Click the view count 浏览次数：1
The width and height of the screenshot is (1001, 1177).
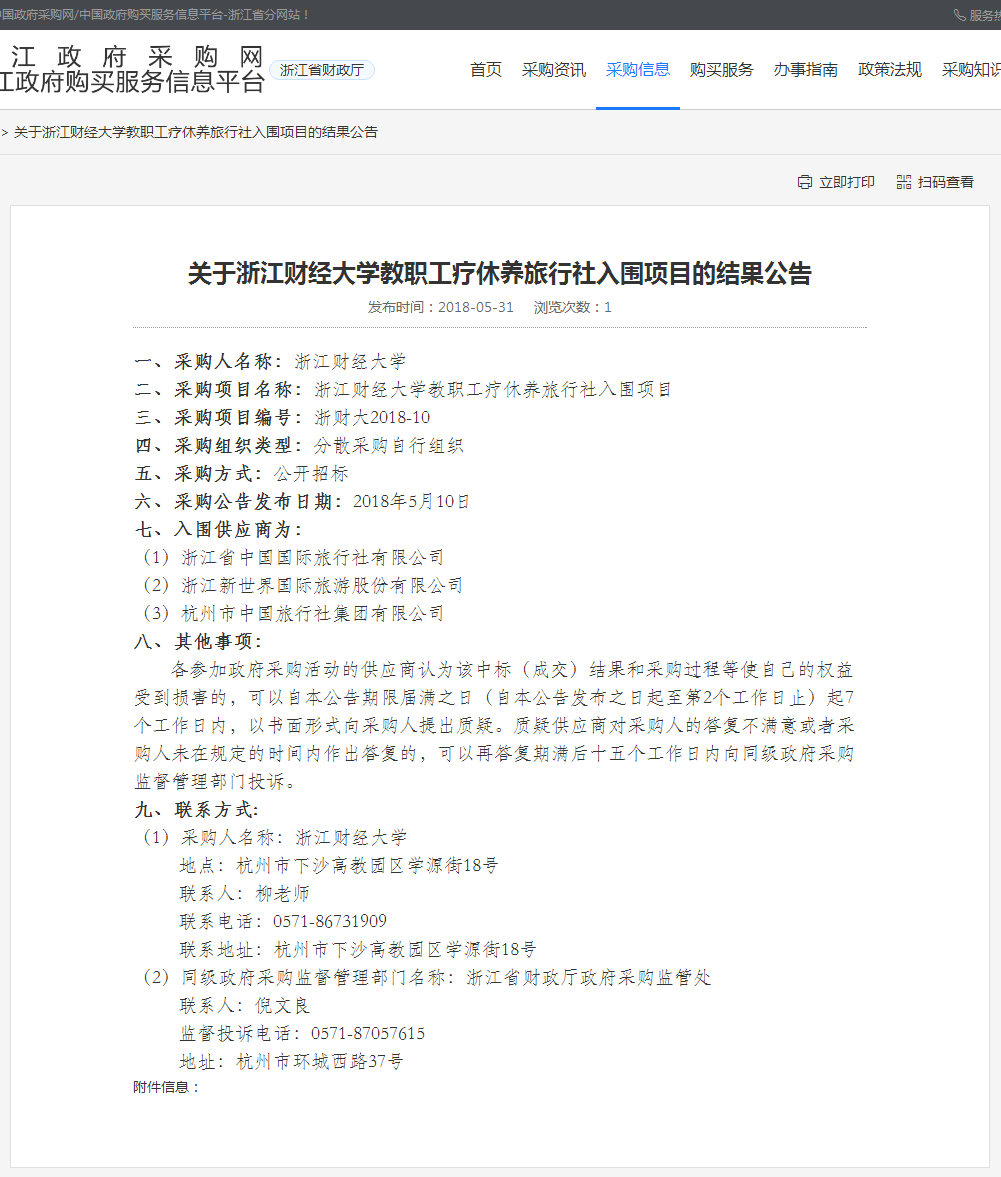click(573, 307)
